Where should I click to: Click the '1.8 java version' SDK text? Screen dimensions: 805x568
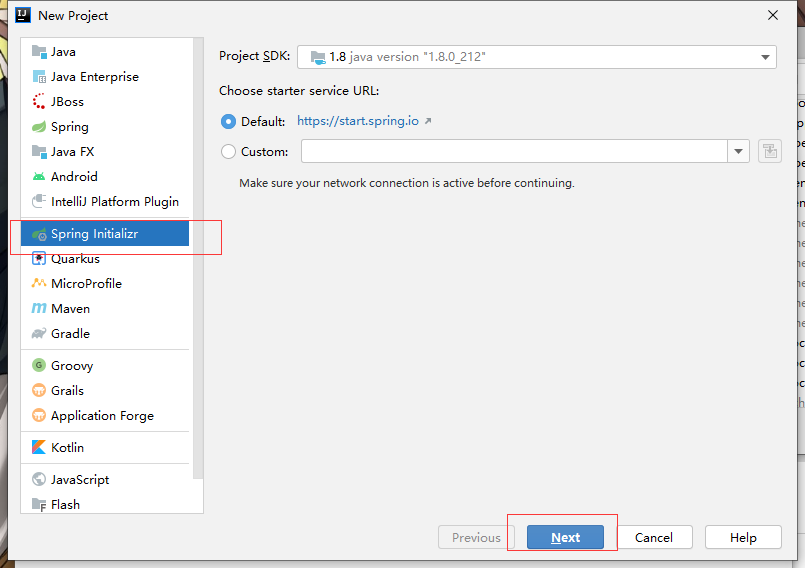click(x=407, y=57)
